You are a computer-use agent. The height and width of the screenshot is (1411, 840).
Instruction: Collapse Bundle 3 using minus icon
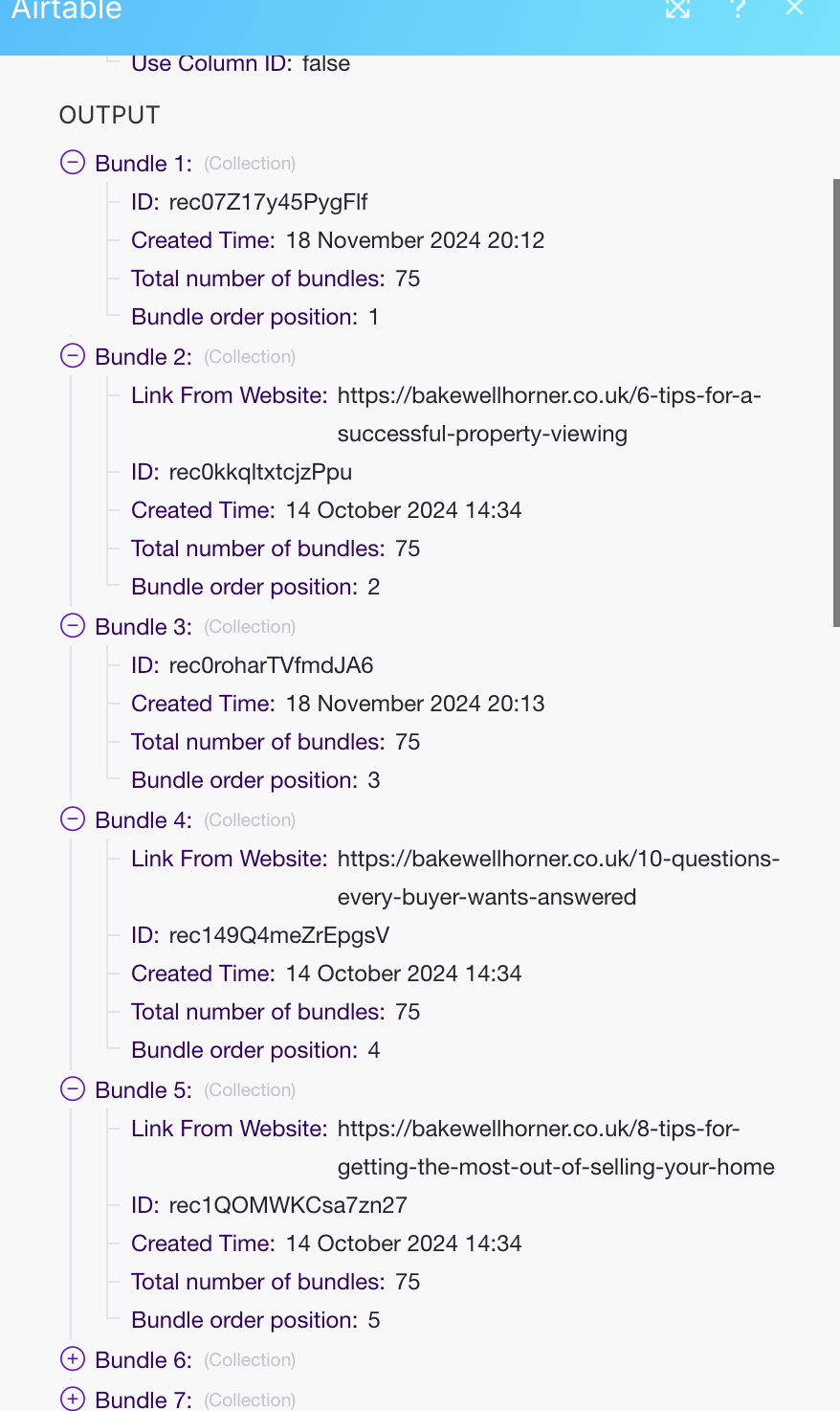click(x=73, y=626)
